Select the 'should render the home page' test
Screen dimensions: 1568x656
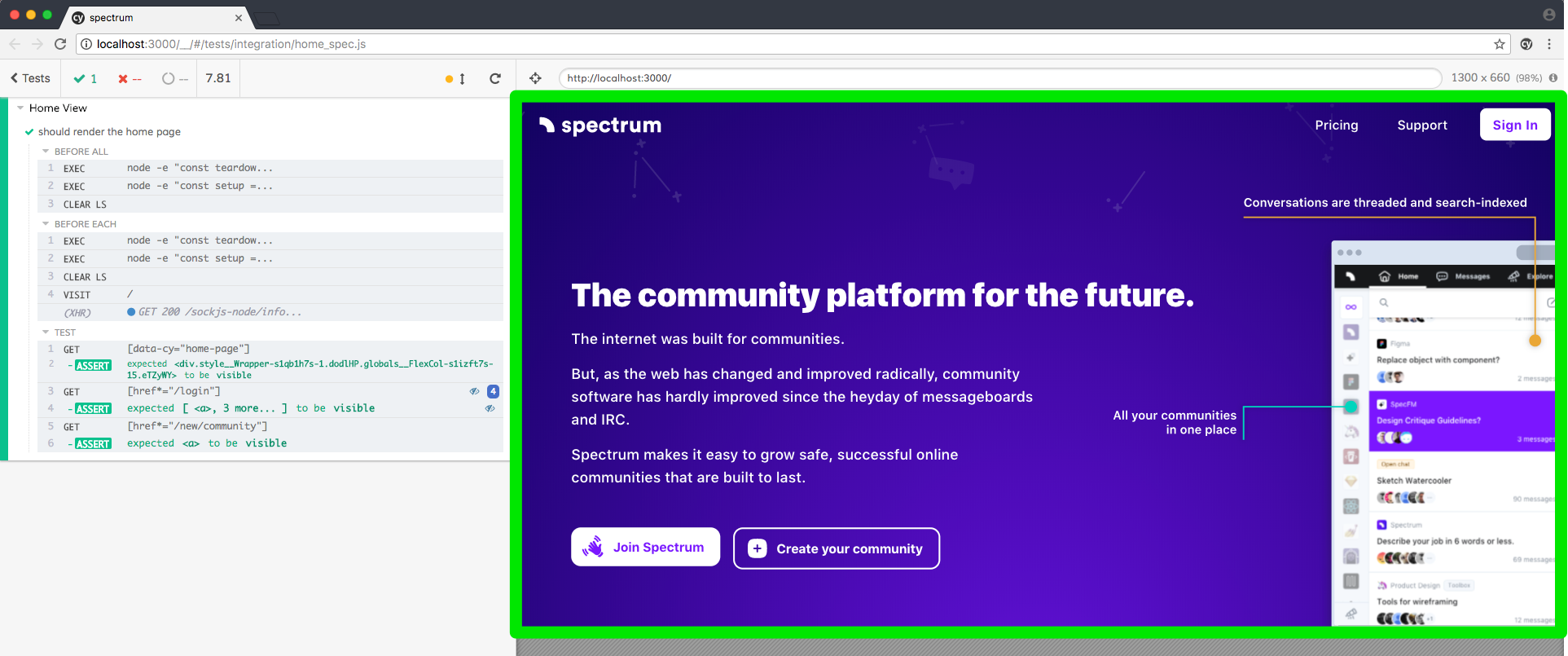(109, 131)
